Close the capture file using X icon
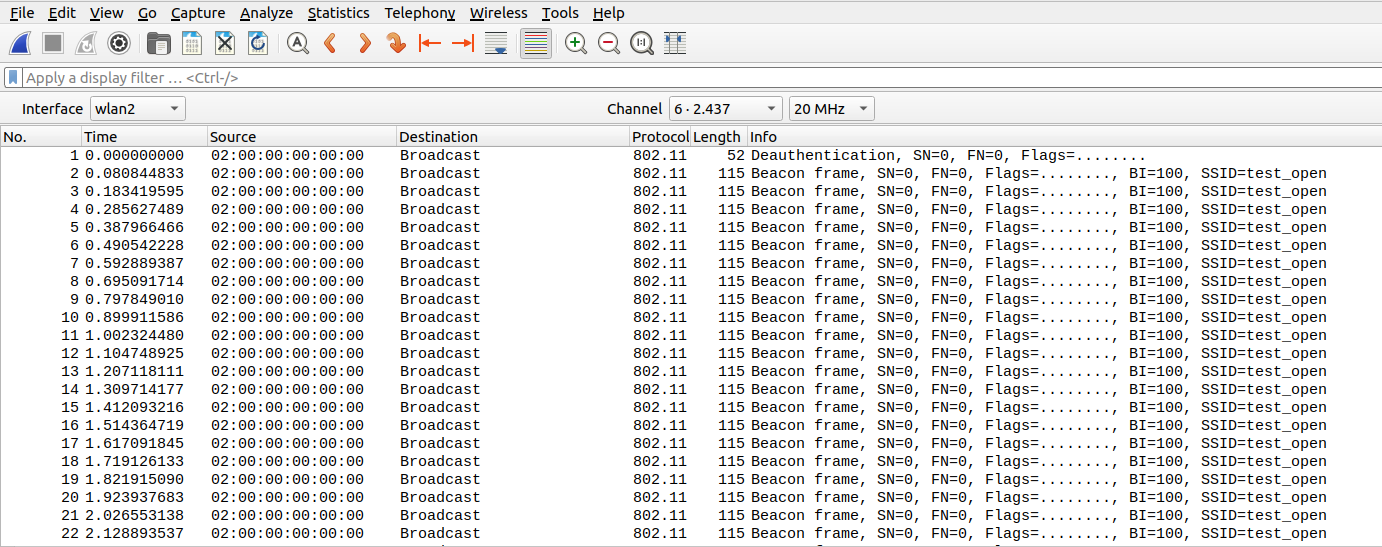Viewport: 1382px width, 547px height. point(225,43)
